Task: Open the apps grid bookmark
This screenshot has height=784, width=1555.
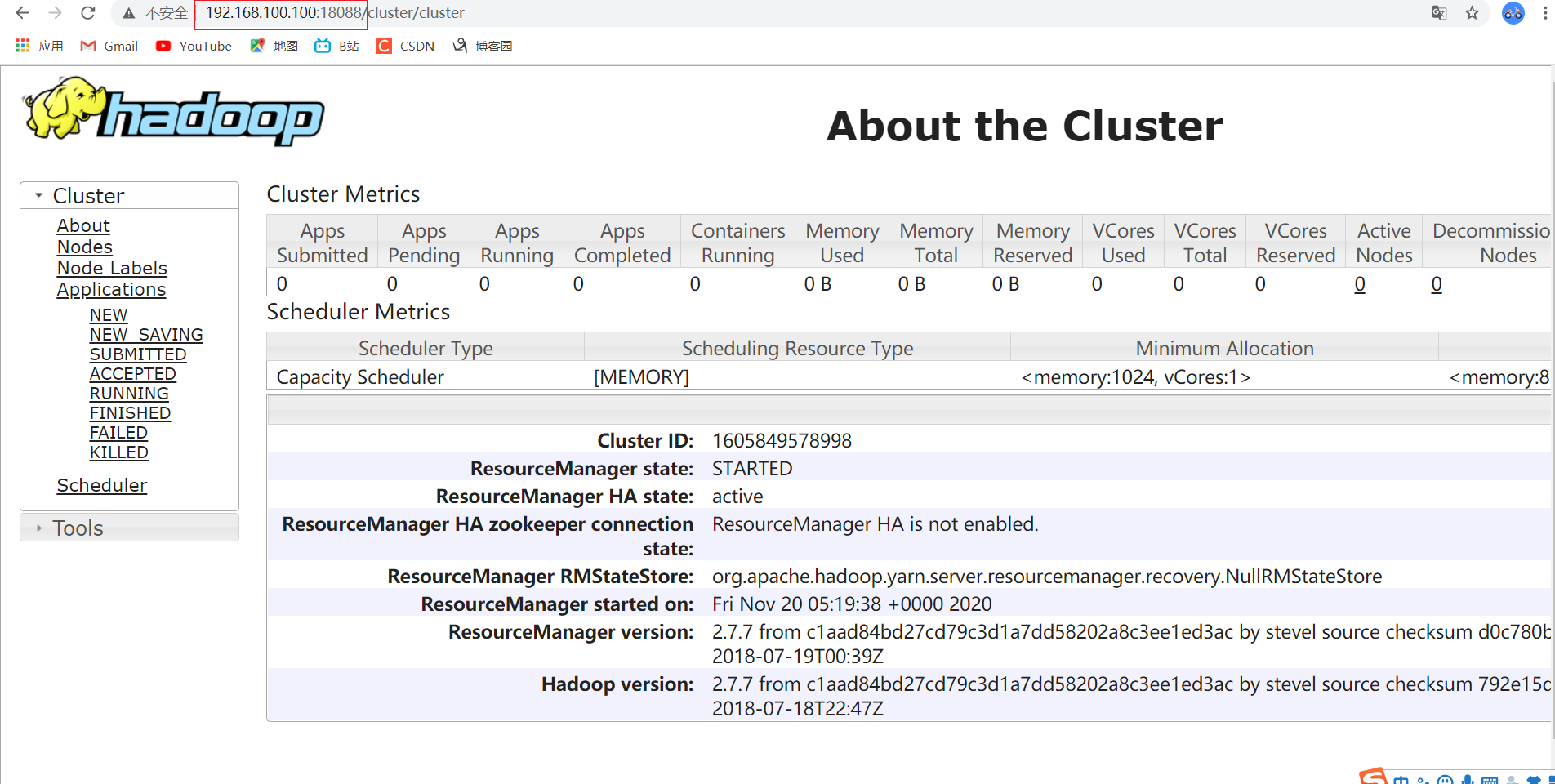Action: point(39,46)
